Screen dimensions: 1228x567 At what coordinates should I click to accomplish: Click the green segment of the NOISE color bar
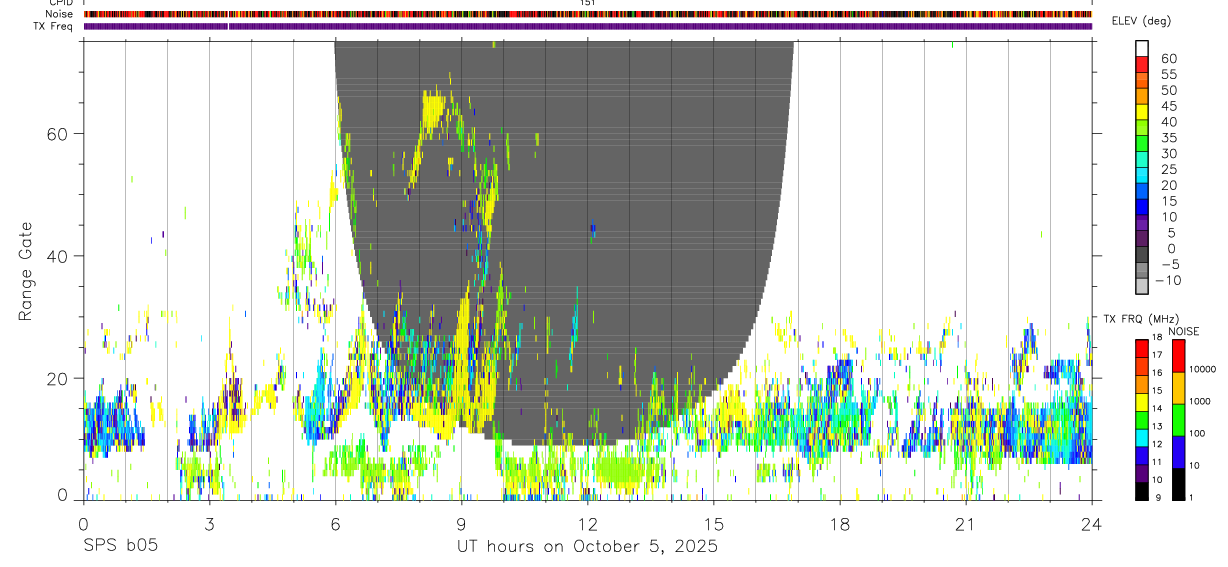pyautogui.click(x=1178, y=420)
